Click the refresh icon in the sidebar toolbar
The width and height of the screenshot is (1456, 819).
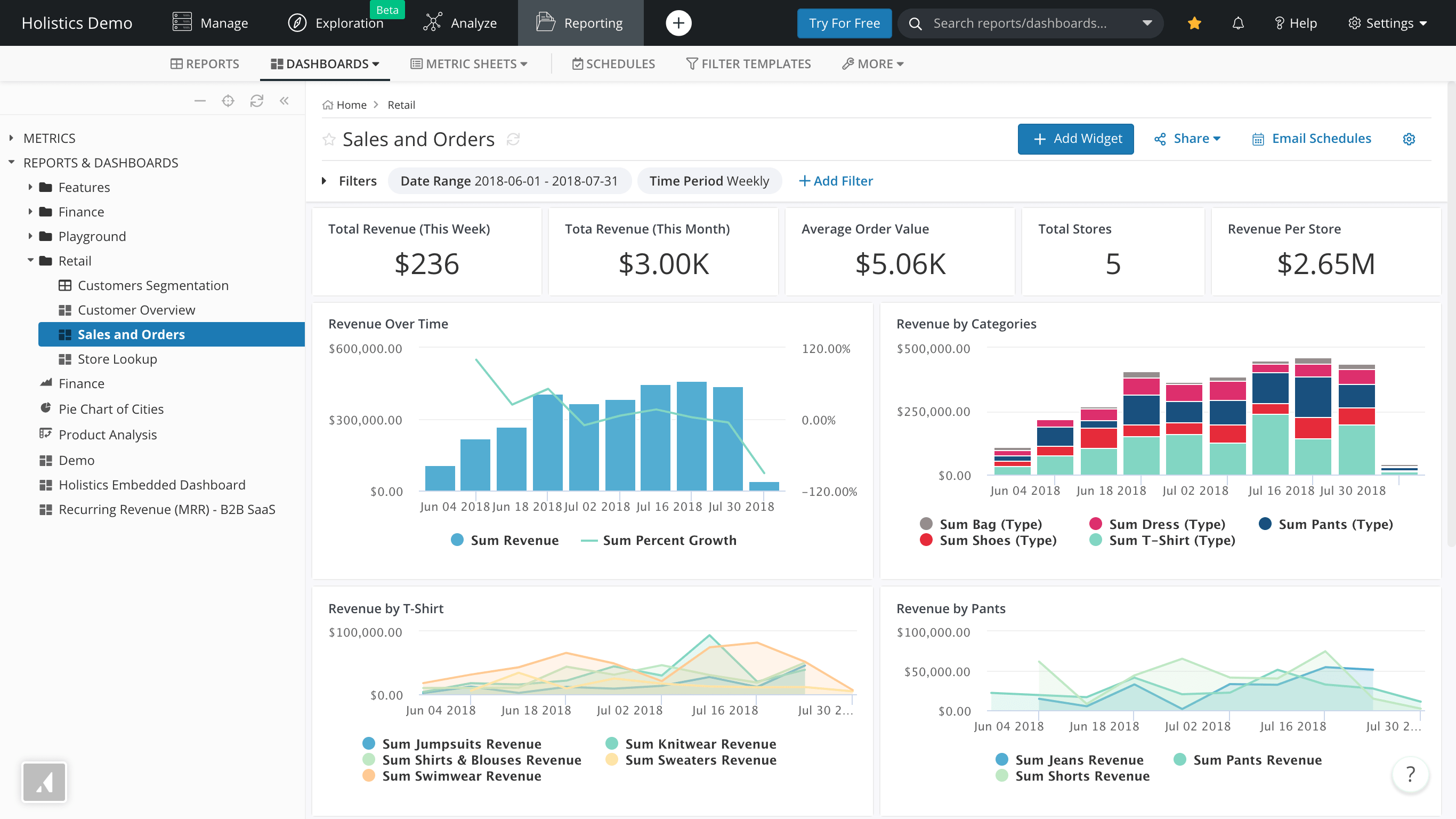tap(256, 100)
